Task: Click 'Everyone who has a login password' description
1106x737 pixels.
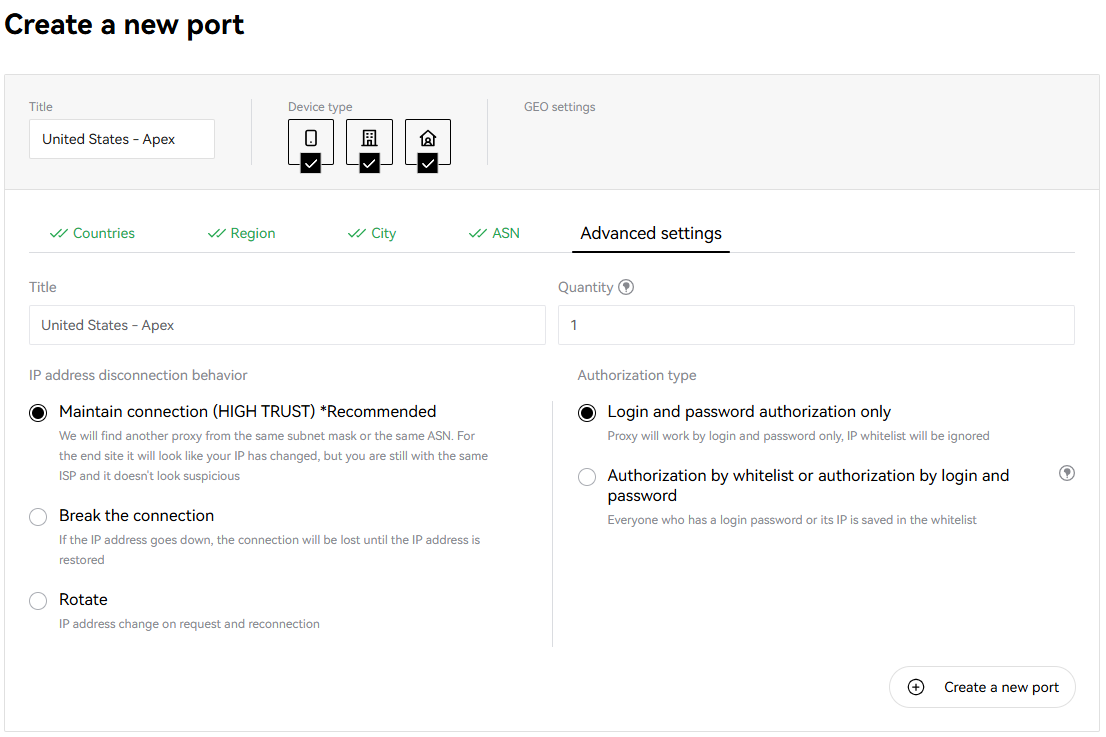Action: click(792, 520)
